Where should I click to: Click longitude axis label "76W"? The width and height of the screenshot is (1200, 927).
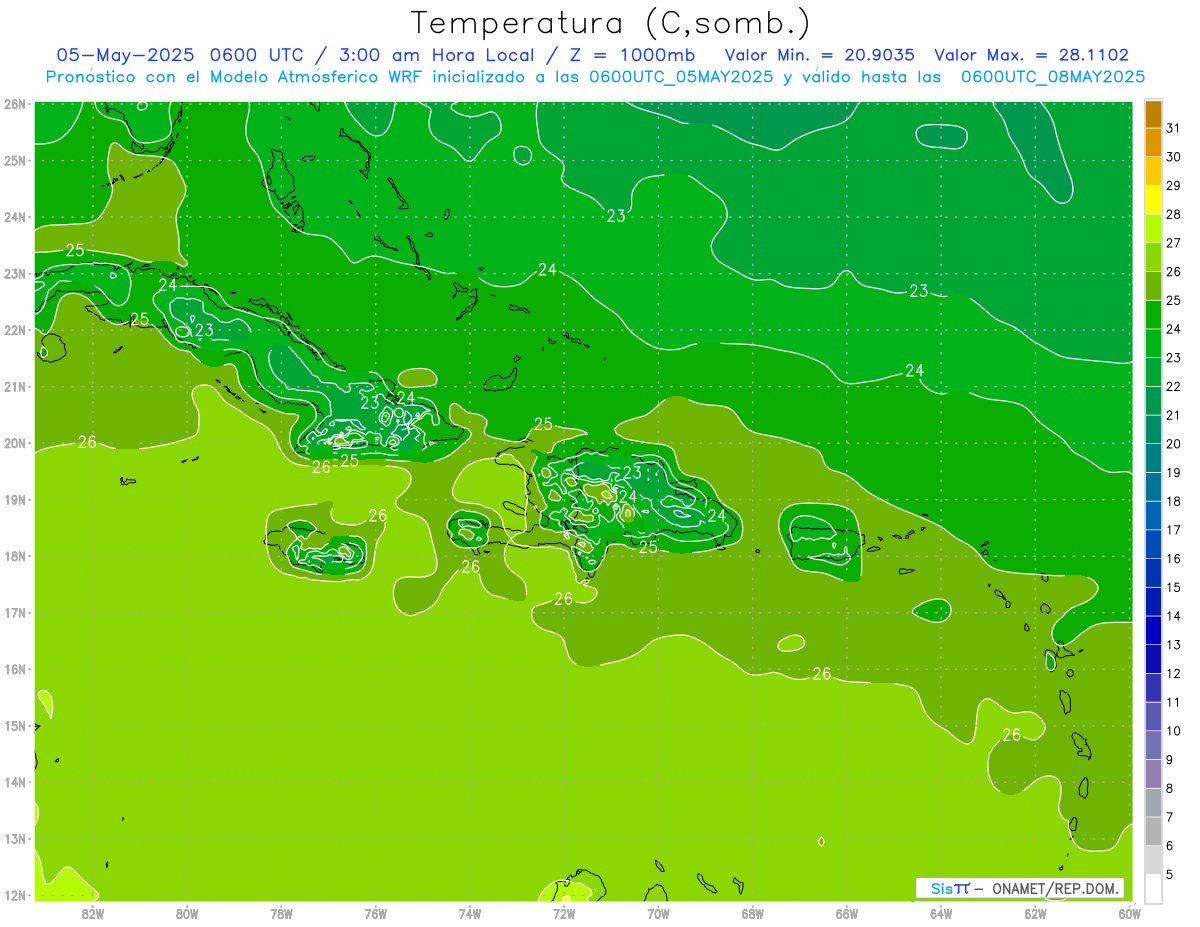(376, 913)
